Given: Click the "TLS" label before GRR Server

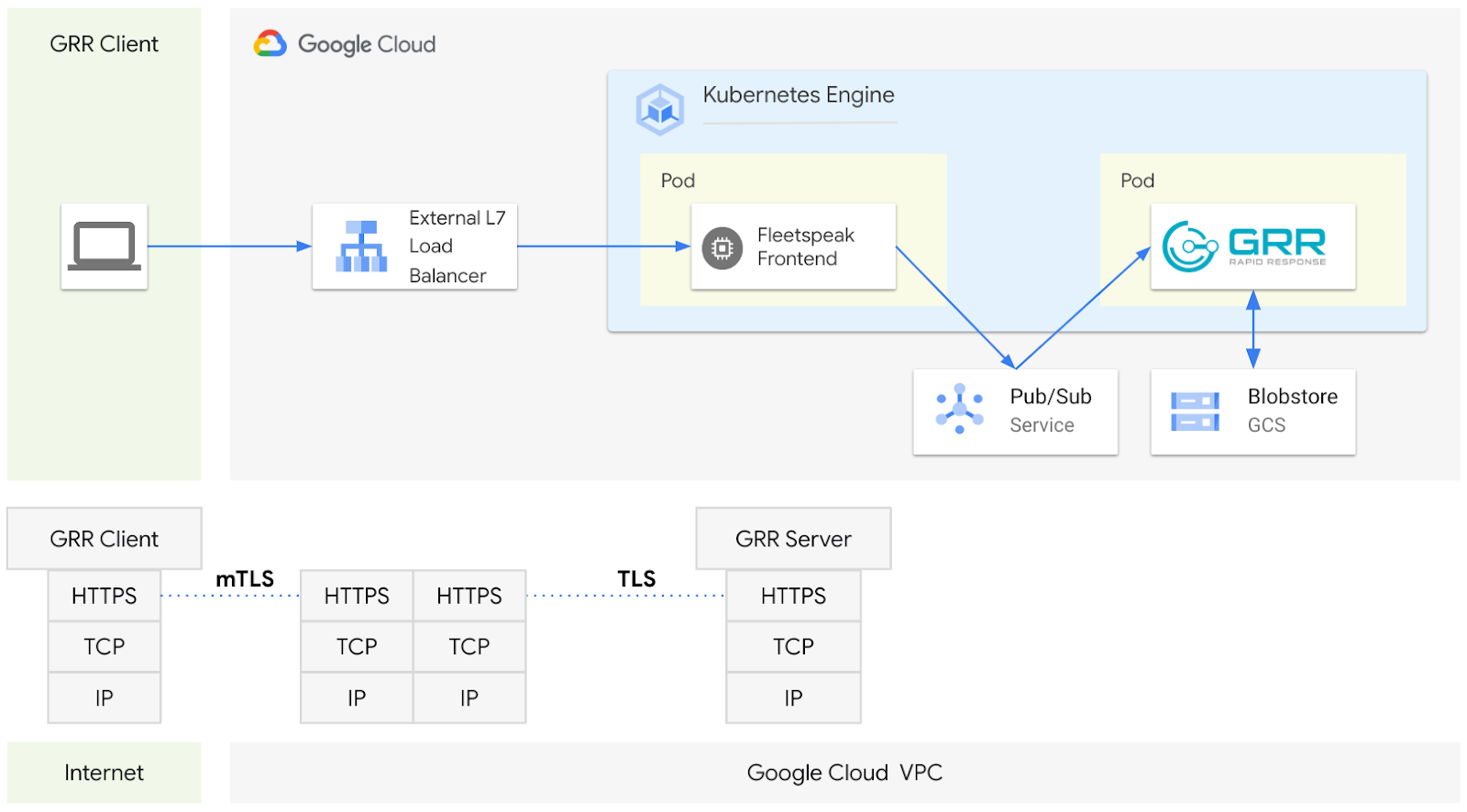Looking at the screenshot, I should point(636,579).
